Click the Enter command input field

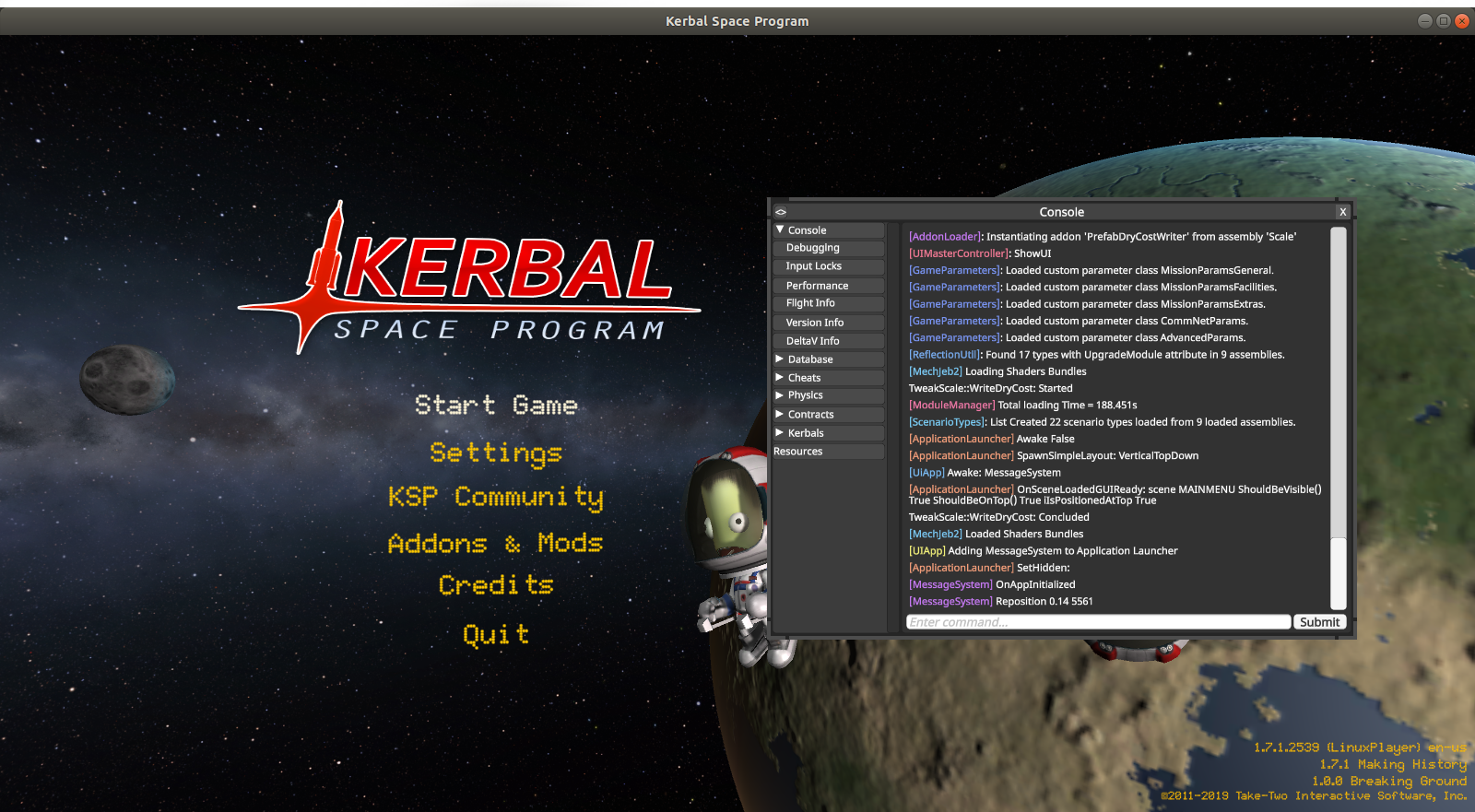(x=1098, y=622)
